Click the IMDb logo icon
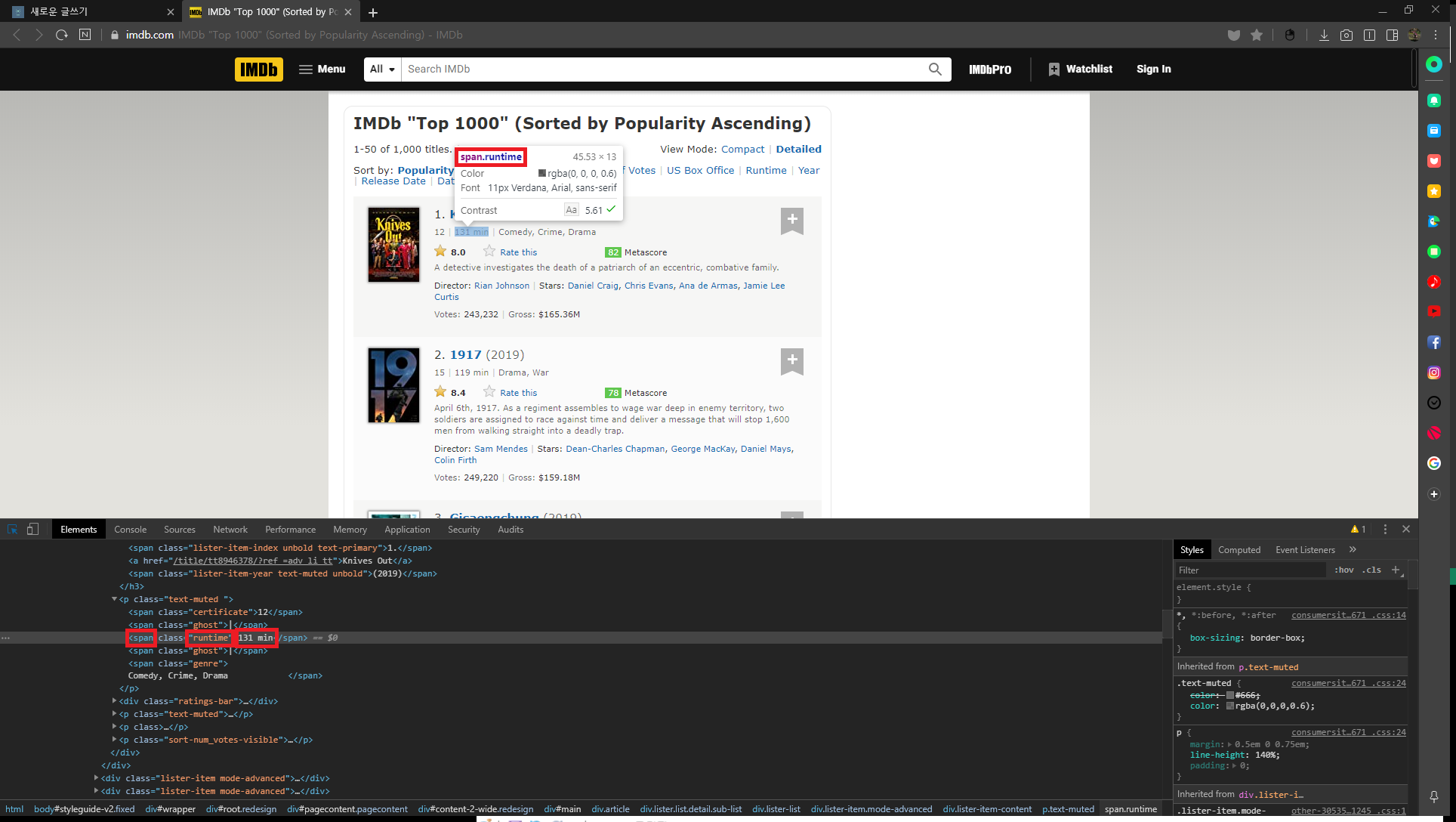Screen dimensions: 1456x822 258,70
